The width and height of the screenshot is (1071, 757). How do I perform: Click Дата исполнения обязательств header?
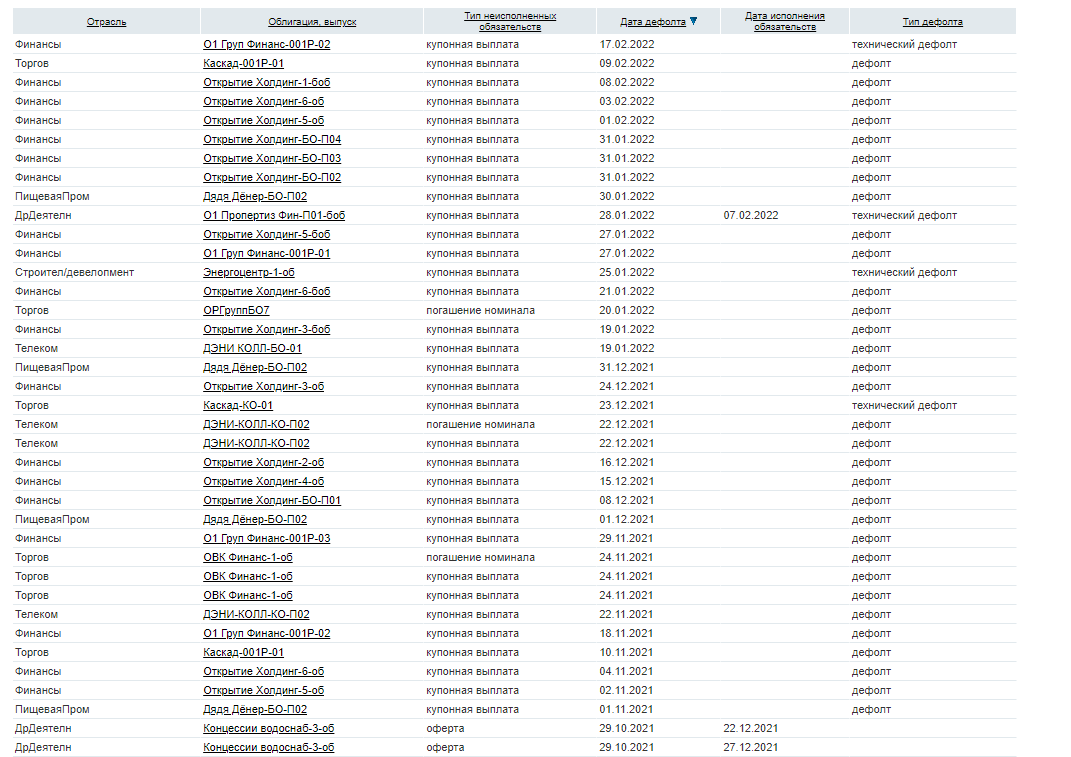click(x=785, y=21)
